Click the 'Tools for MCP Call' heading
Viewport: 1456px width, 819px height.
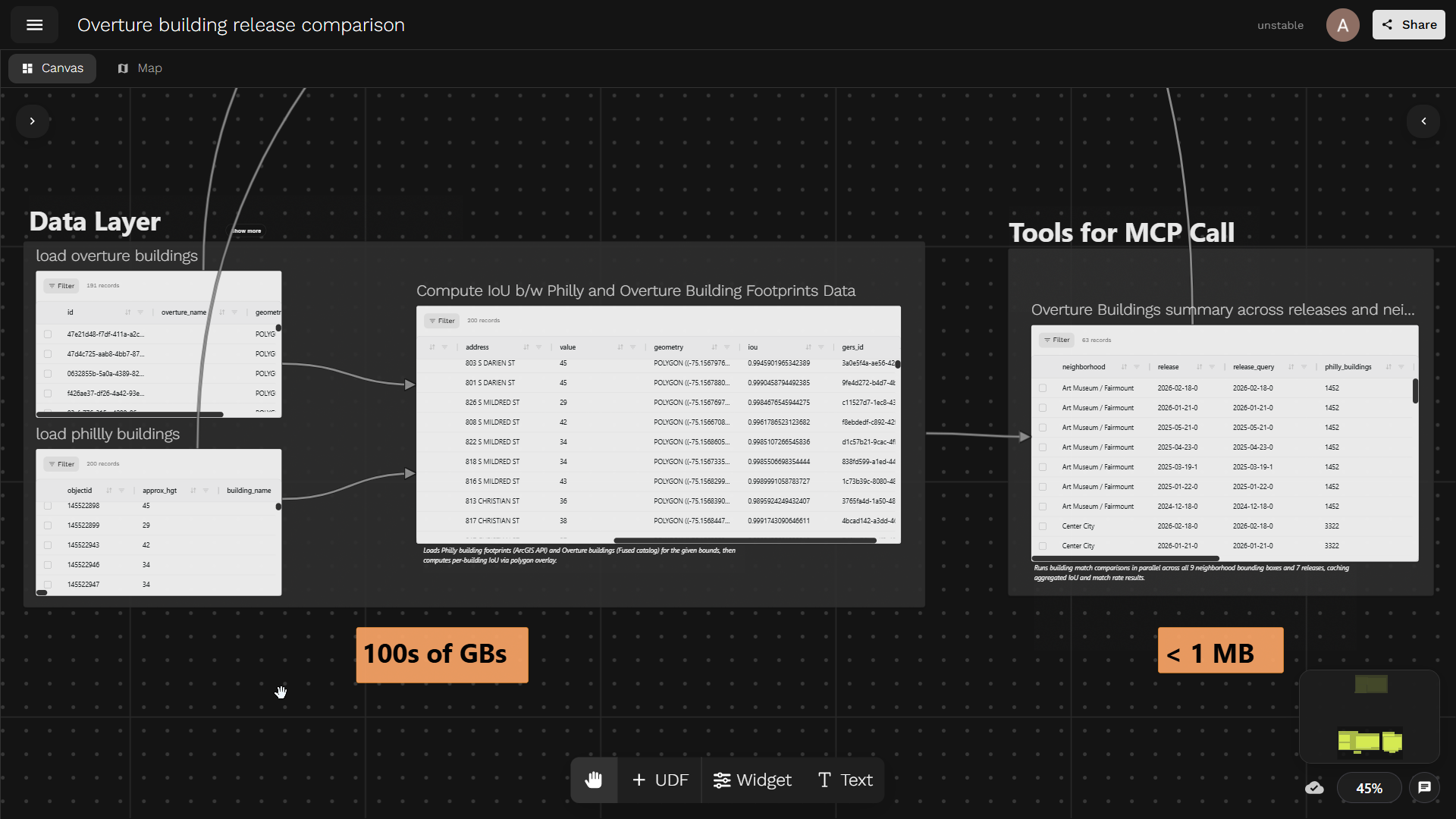pyautogui.click(x=1122, y=233)
